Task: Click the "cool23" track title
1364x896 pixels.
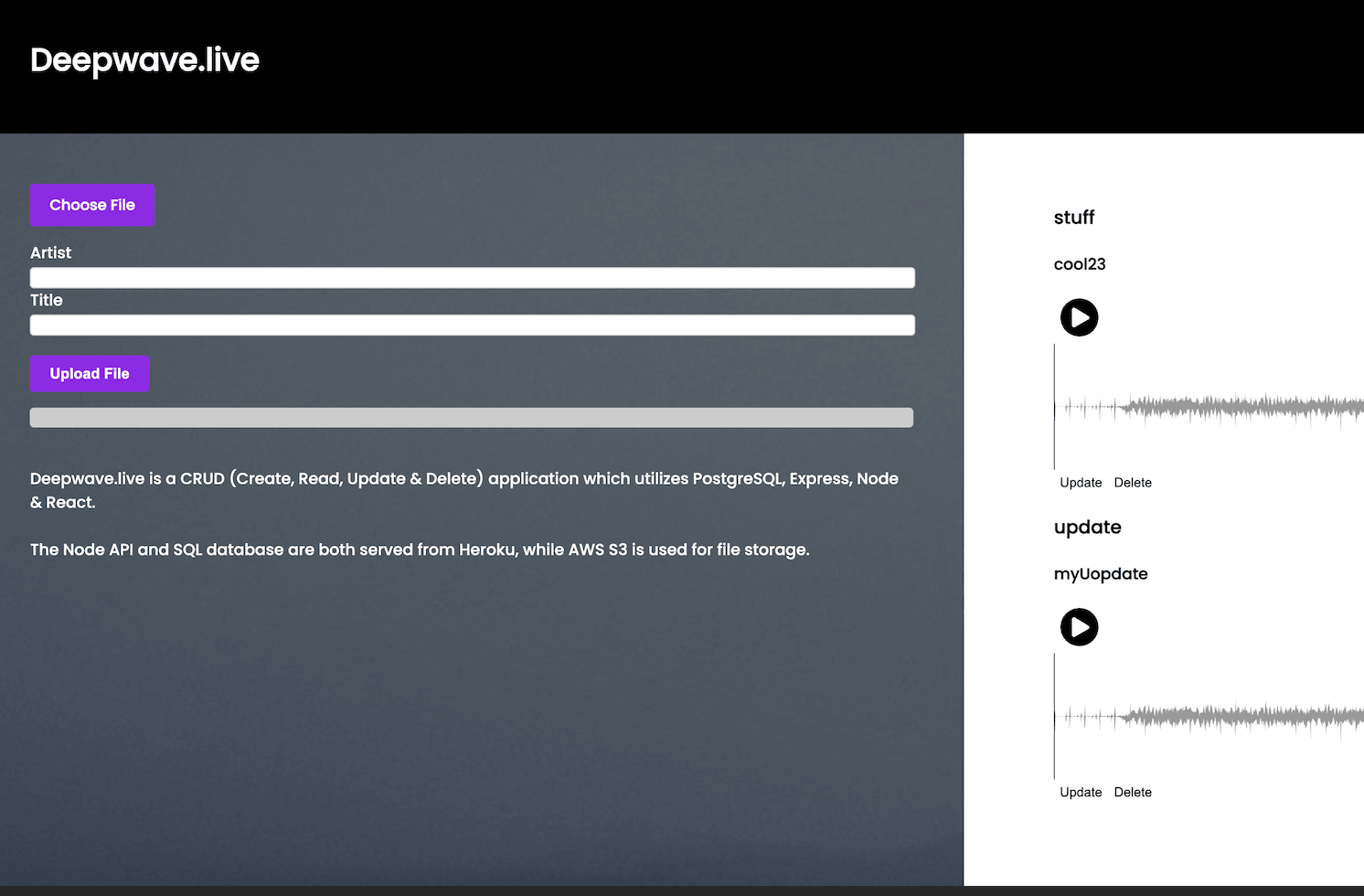Action: [x=1080, y=264]
